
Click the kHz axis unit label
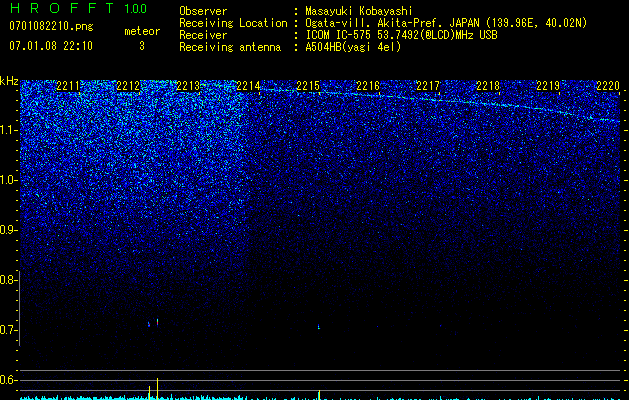coord(9,81)
